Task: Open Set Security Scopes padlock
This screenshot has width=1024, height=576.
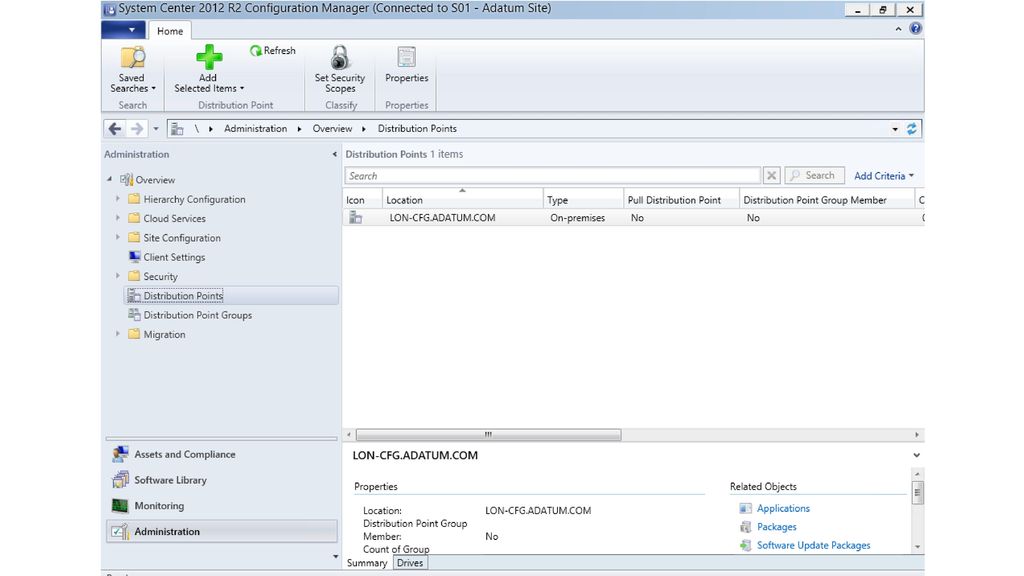Action: 340,57
